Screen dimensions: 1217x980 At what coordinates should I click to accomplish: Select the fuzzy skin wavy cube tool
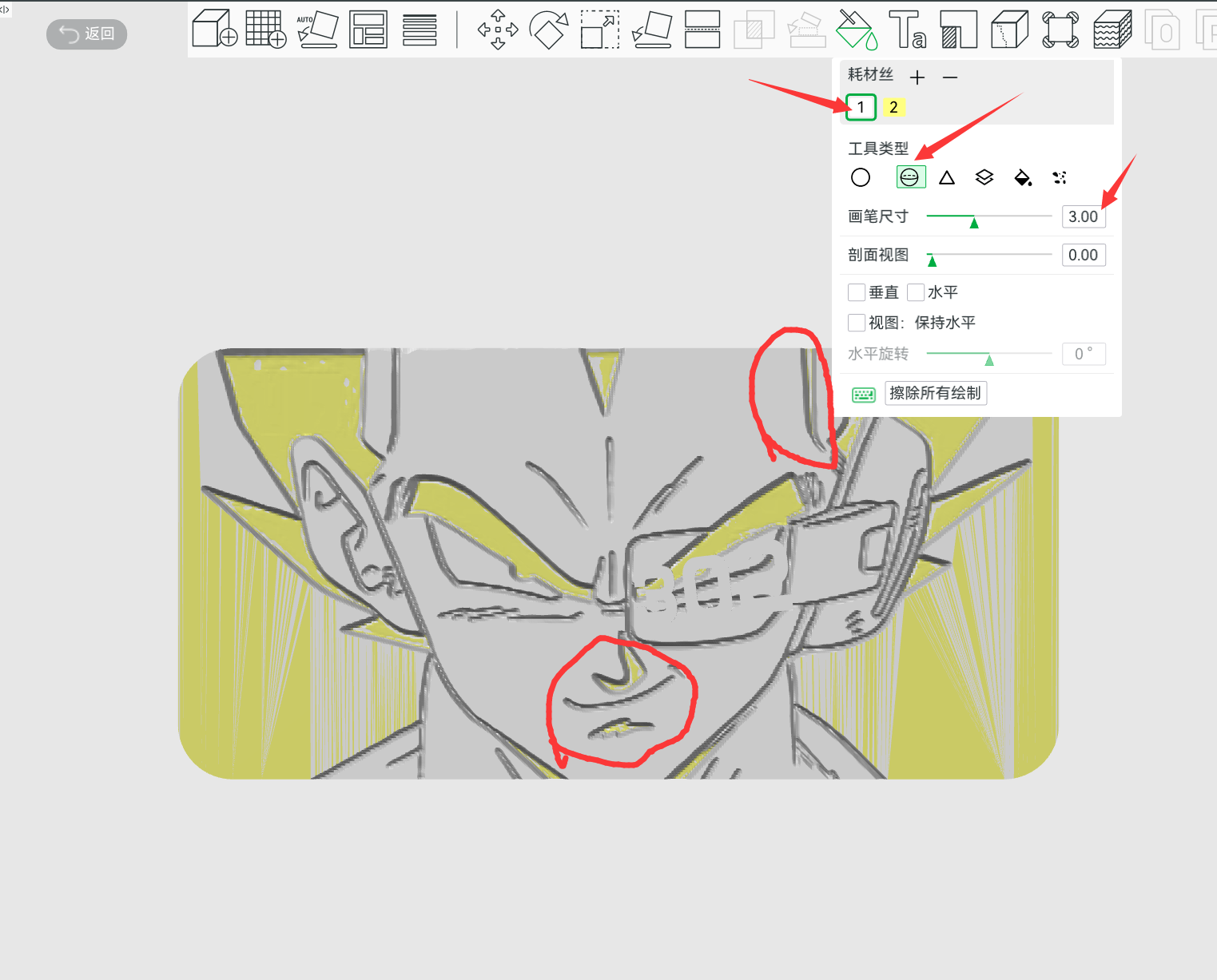tap(1112, 30)
